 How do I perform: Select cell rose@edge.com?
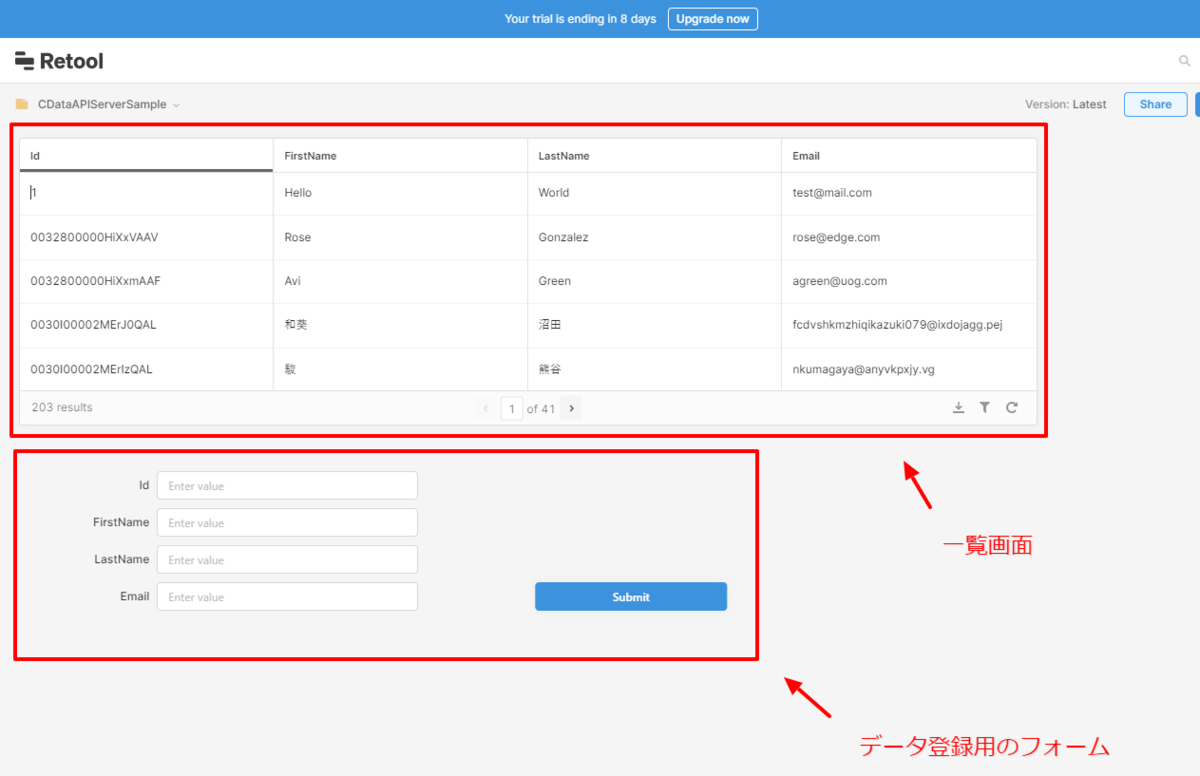coord(909,237)
